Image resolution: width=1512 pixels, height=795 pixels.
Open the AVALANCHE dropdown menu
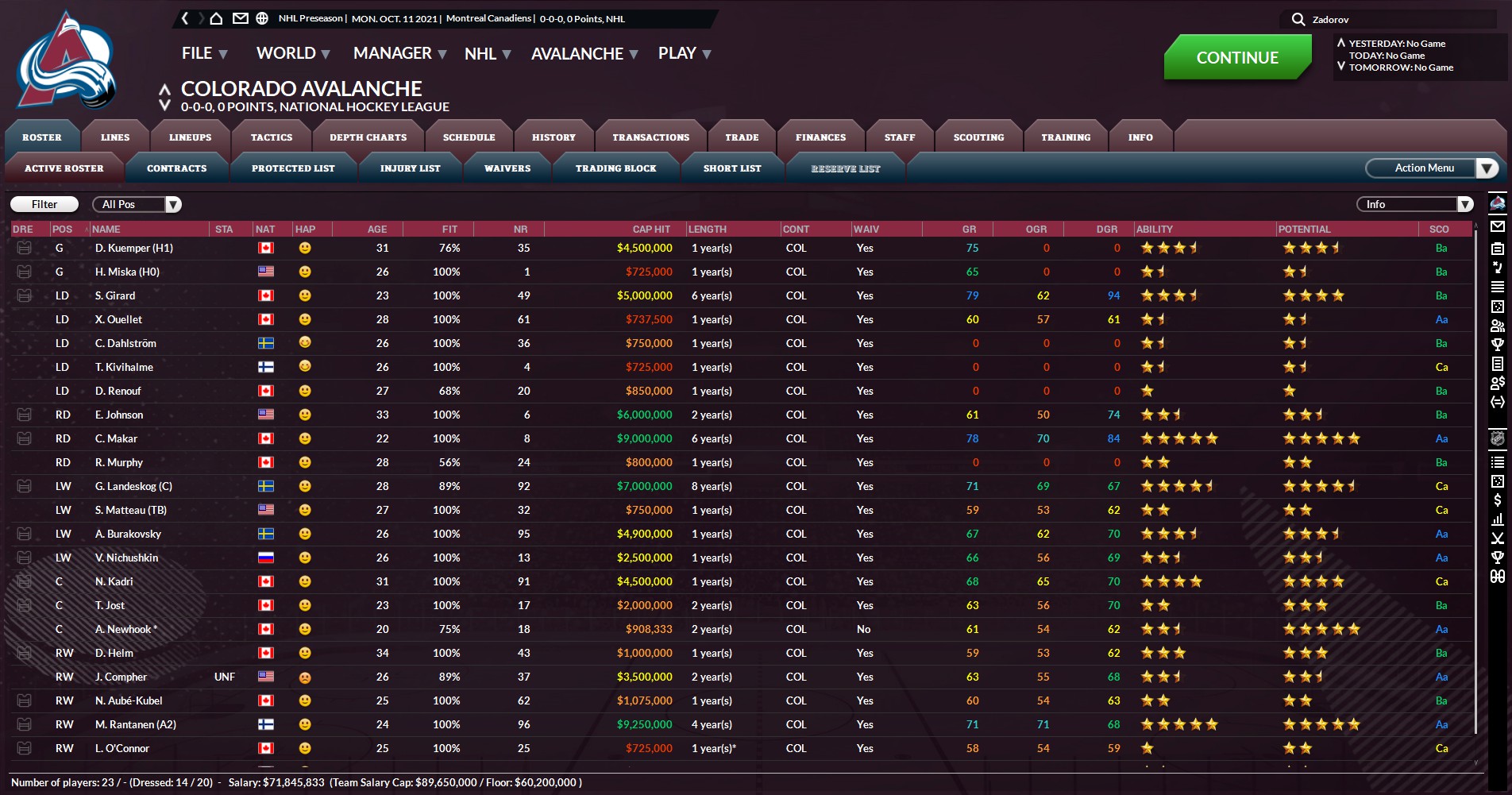pos(585,53)
